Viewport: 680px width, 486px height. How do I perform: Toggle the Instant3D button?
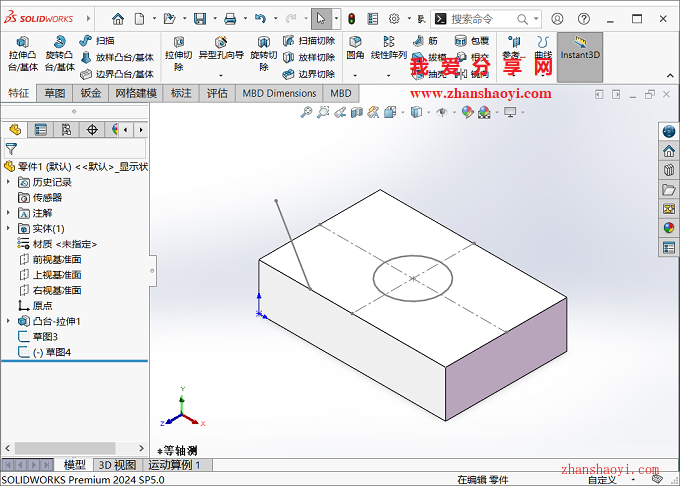(x=580, y=48)
